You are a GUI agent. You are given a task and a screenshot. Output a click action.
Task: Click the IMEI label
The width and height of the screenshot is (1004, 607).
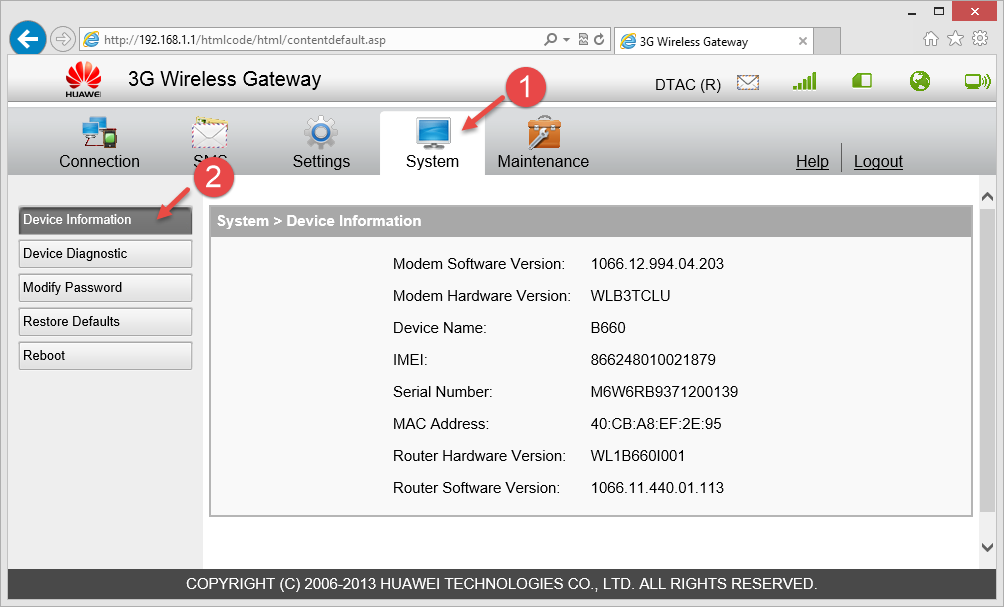tap(410, 360)
